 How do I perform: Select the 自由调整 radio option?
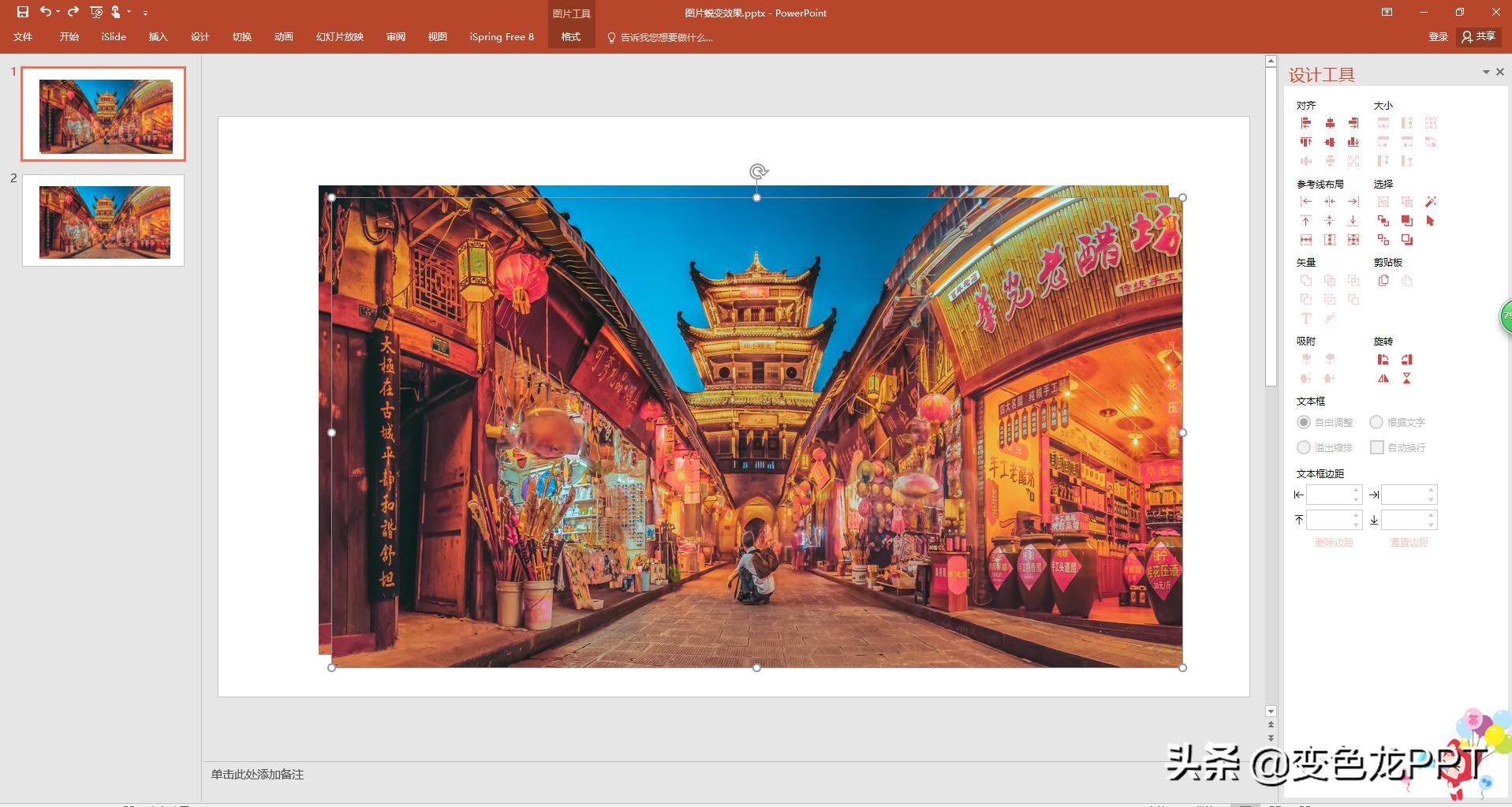tap(1304, 422)
